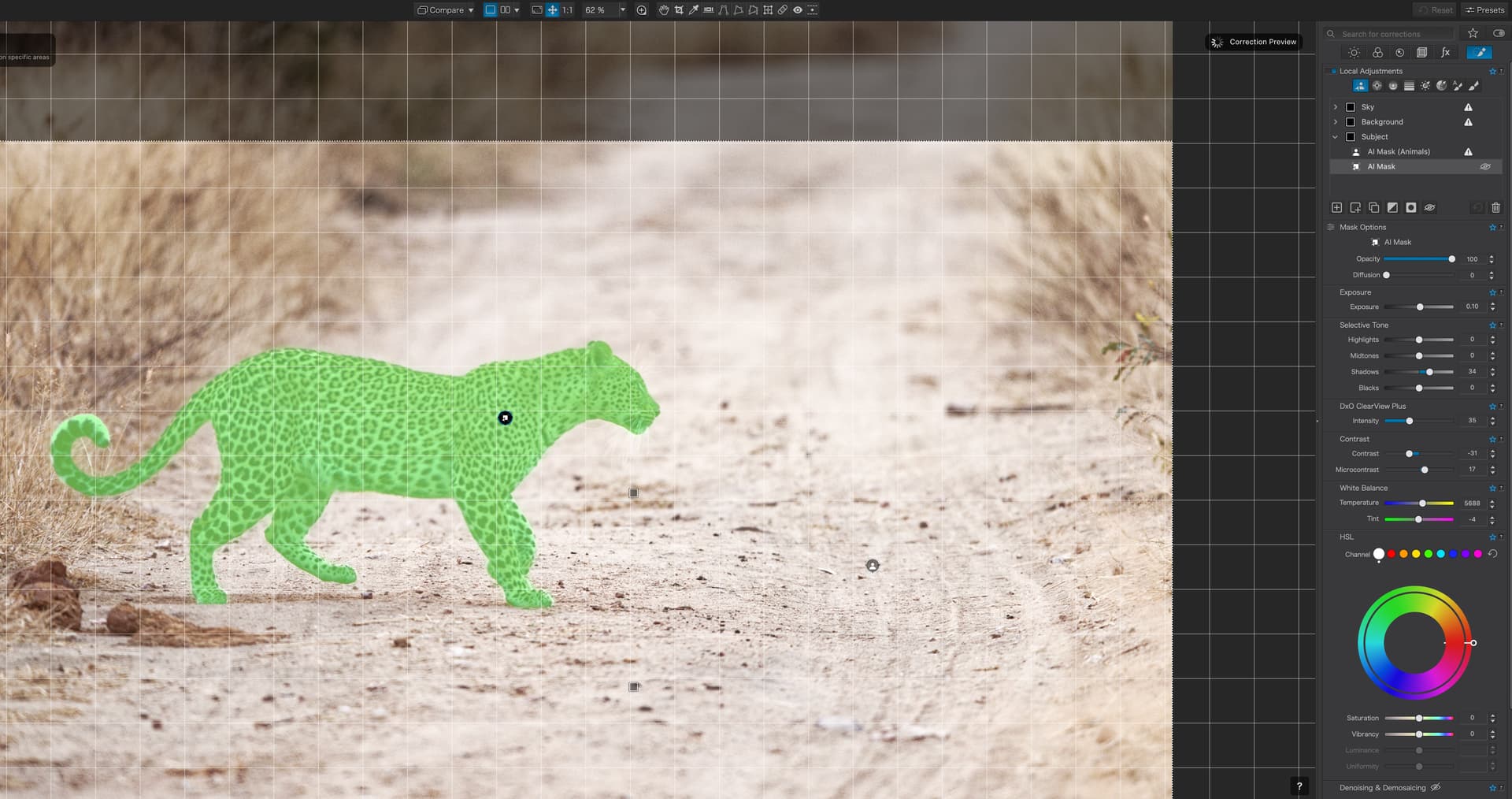Viewport: 1512px width, 799px height.
Task: Click the Search for corrections field
Action: [1394, 34]
